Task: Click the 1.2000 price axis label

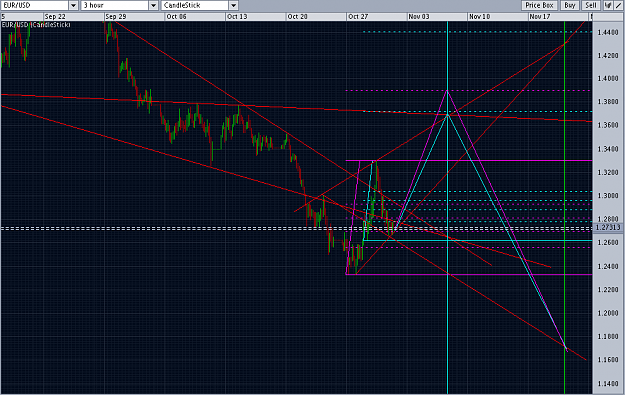Action: (x=608, y=313)
